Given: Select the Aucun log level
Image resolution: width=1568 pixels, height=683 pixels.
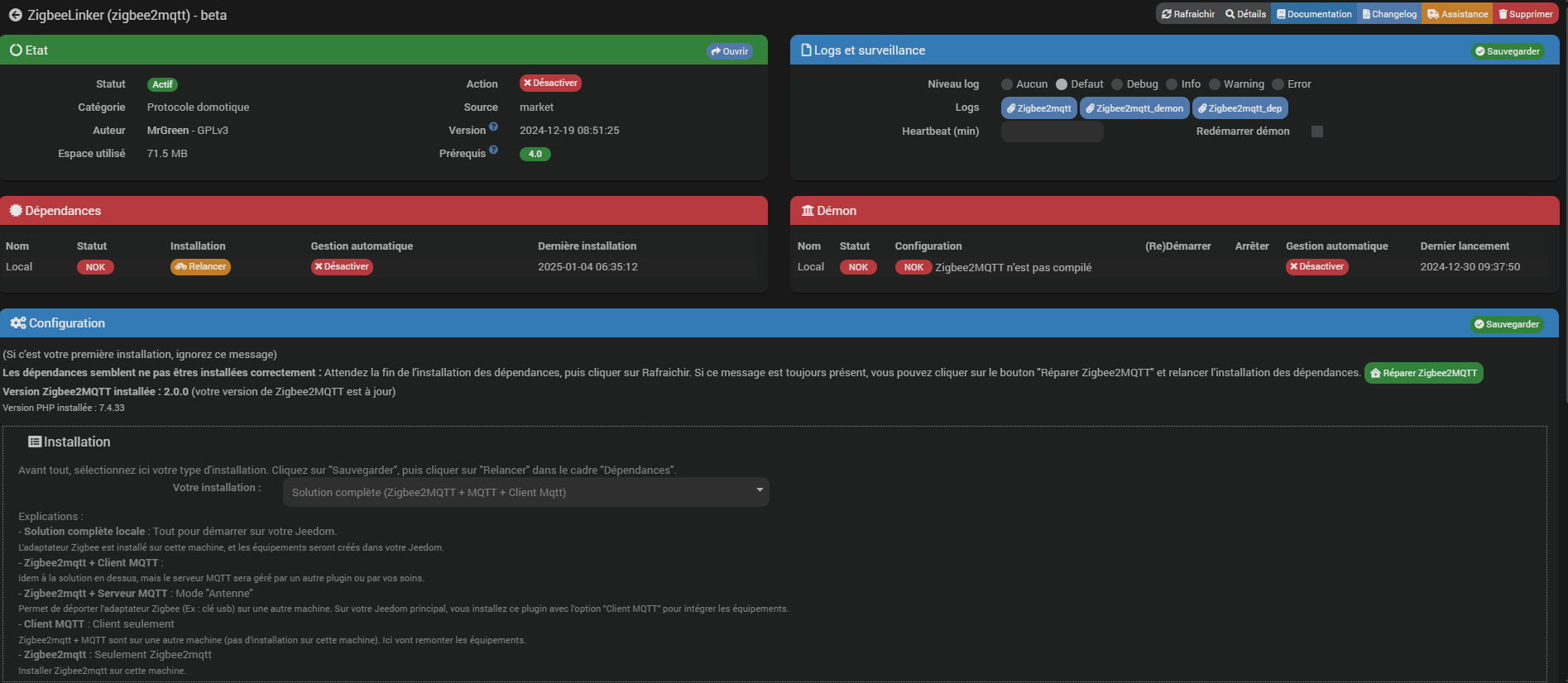Looking at the screenshot, I should [1007, 84].
